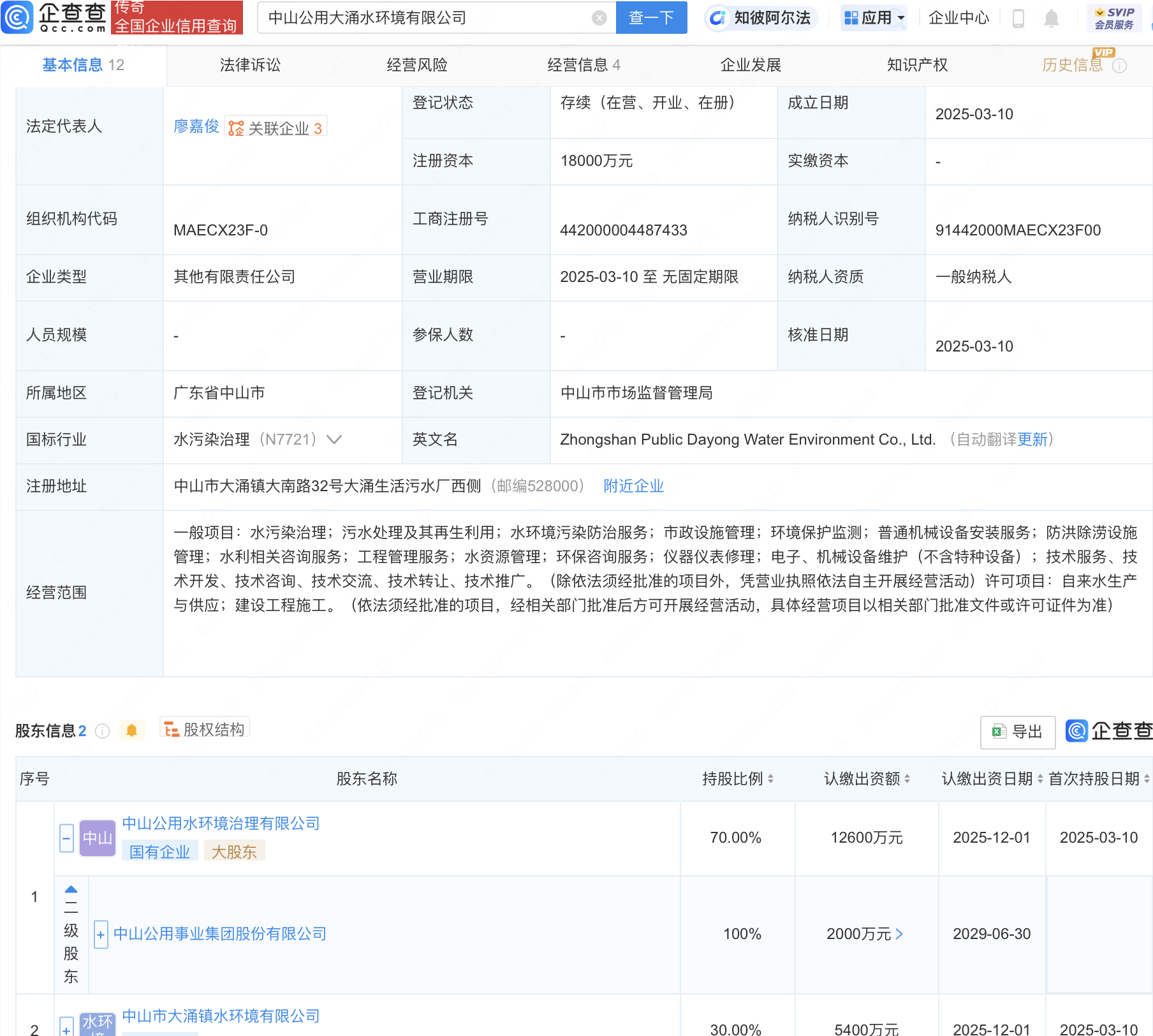The width and height of the screenshot is (1153, 1036).
Task: Expand 水污染治理 industry chevron
Action: [334, 440]
